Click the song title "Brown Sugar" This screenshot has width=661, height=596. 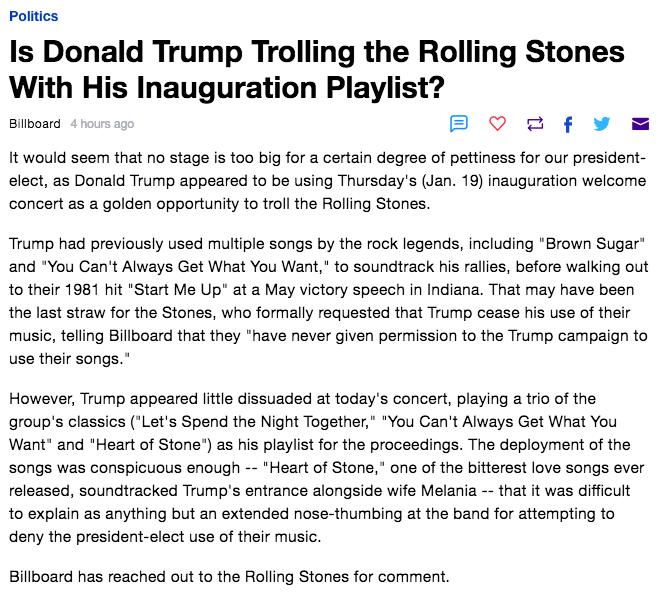click(x=593, y=244)
